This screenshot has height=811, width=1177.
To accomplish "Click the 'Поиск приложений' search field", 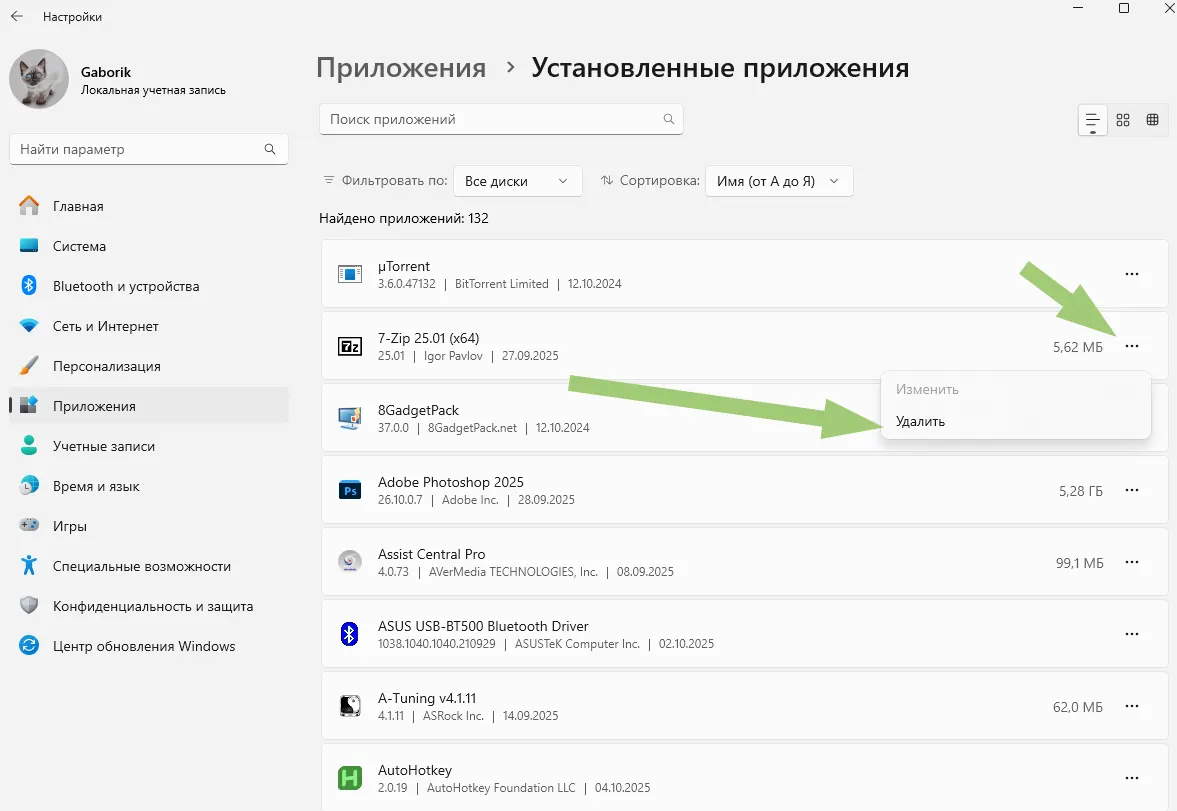I will [490, 119].
